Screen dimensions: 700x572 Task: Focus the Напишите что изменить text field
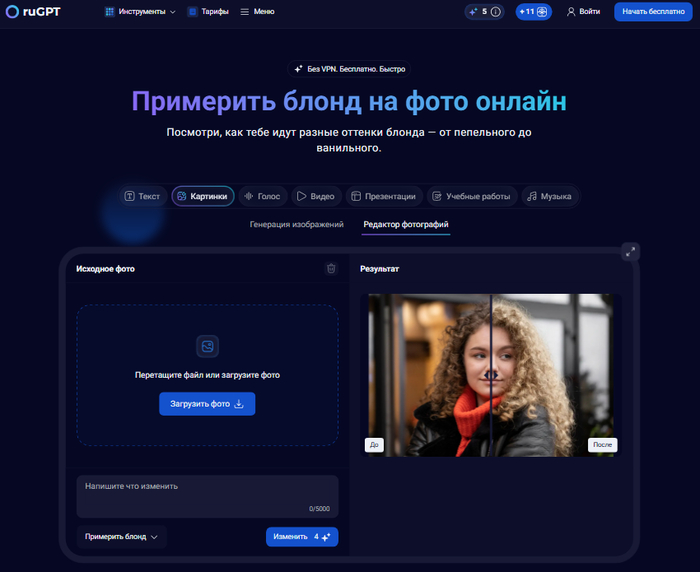coord(207,494)
